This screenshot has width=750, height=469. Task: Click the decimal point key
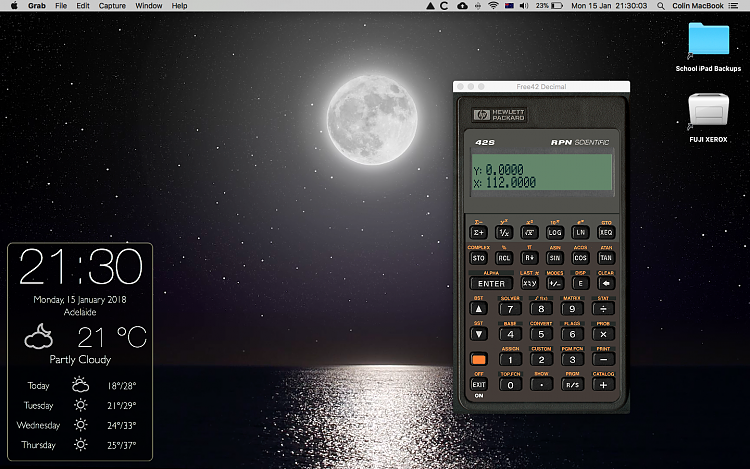click(x=541, y=385)
